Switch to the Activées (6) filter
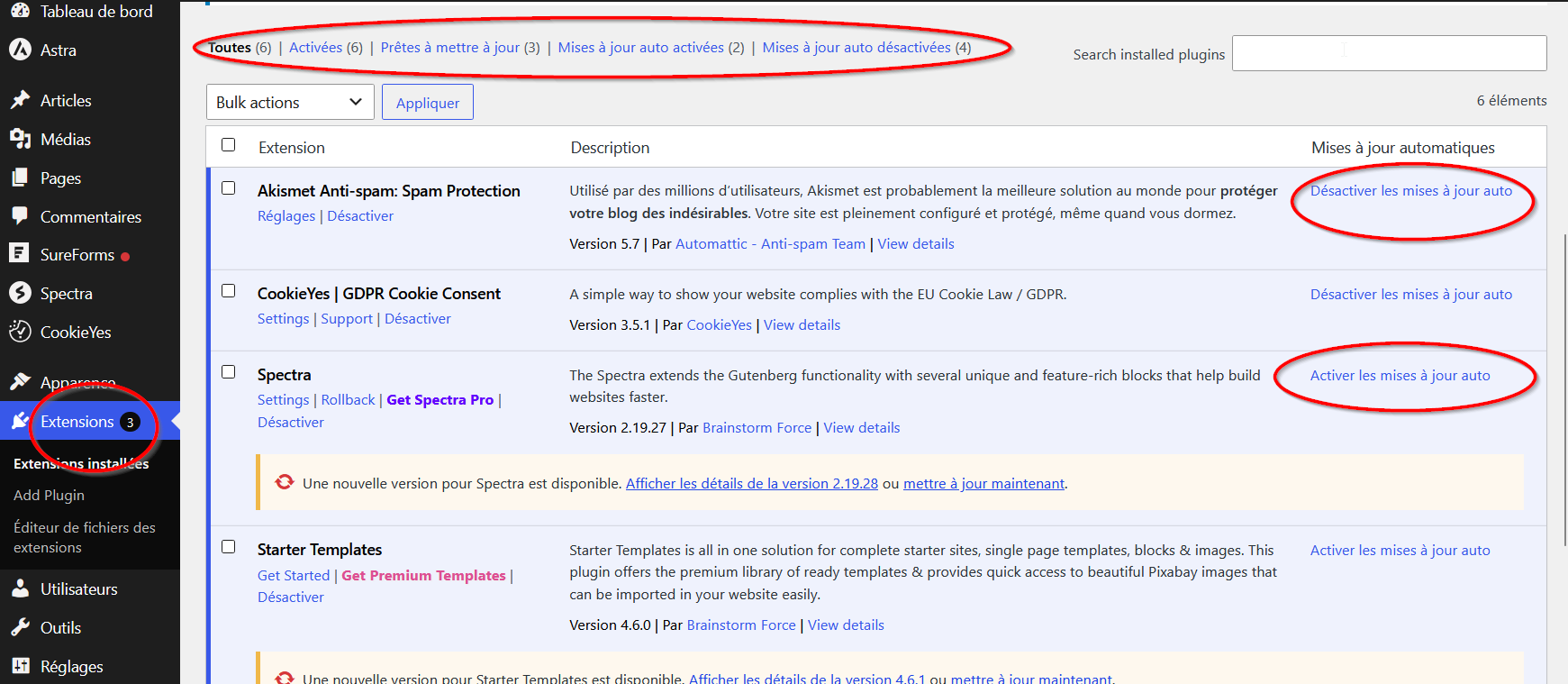 326,47
